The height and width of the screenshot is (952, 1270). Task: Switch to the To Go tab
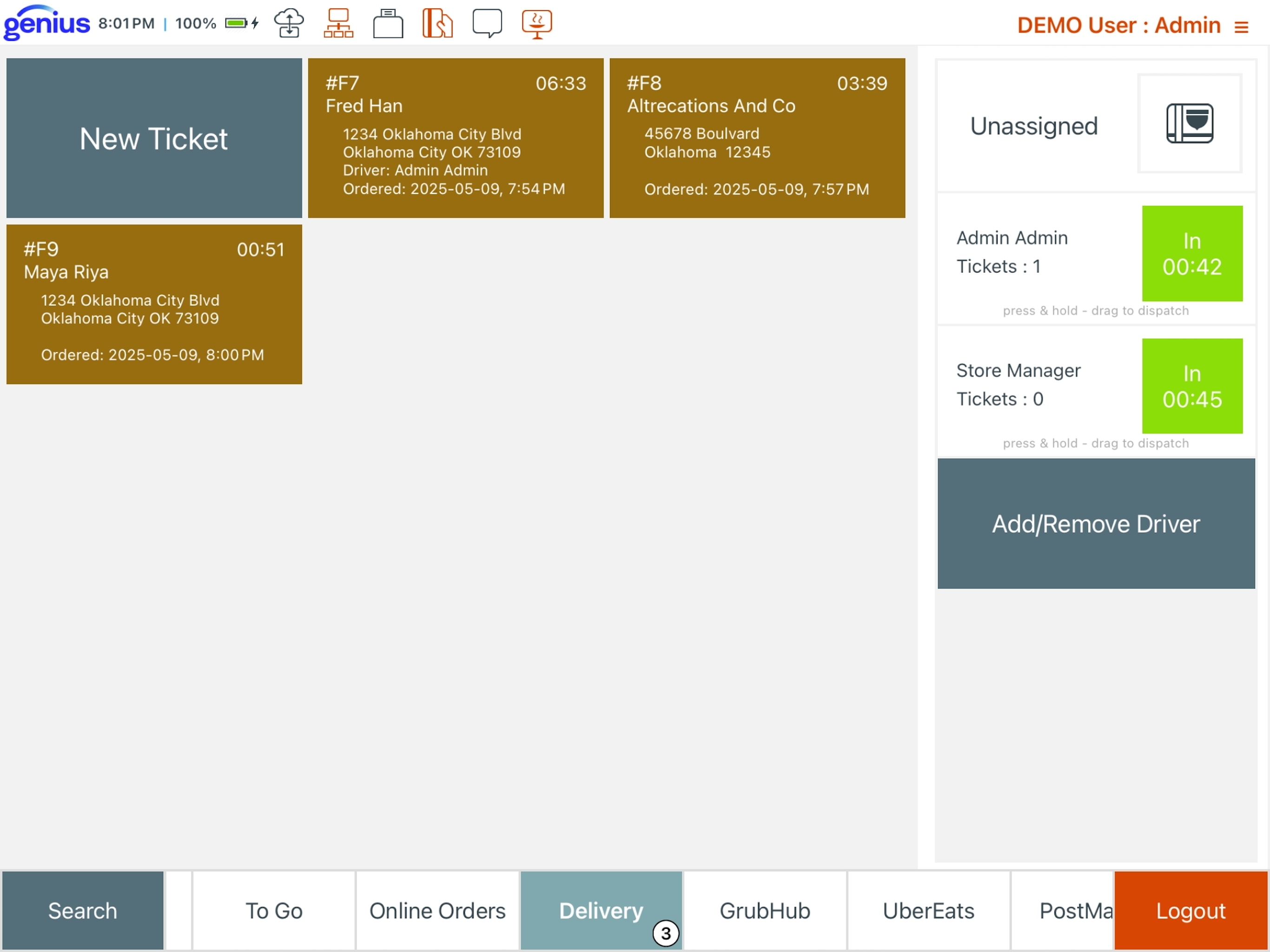(274, 911)
